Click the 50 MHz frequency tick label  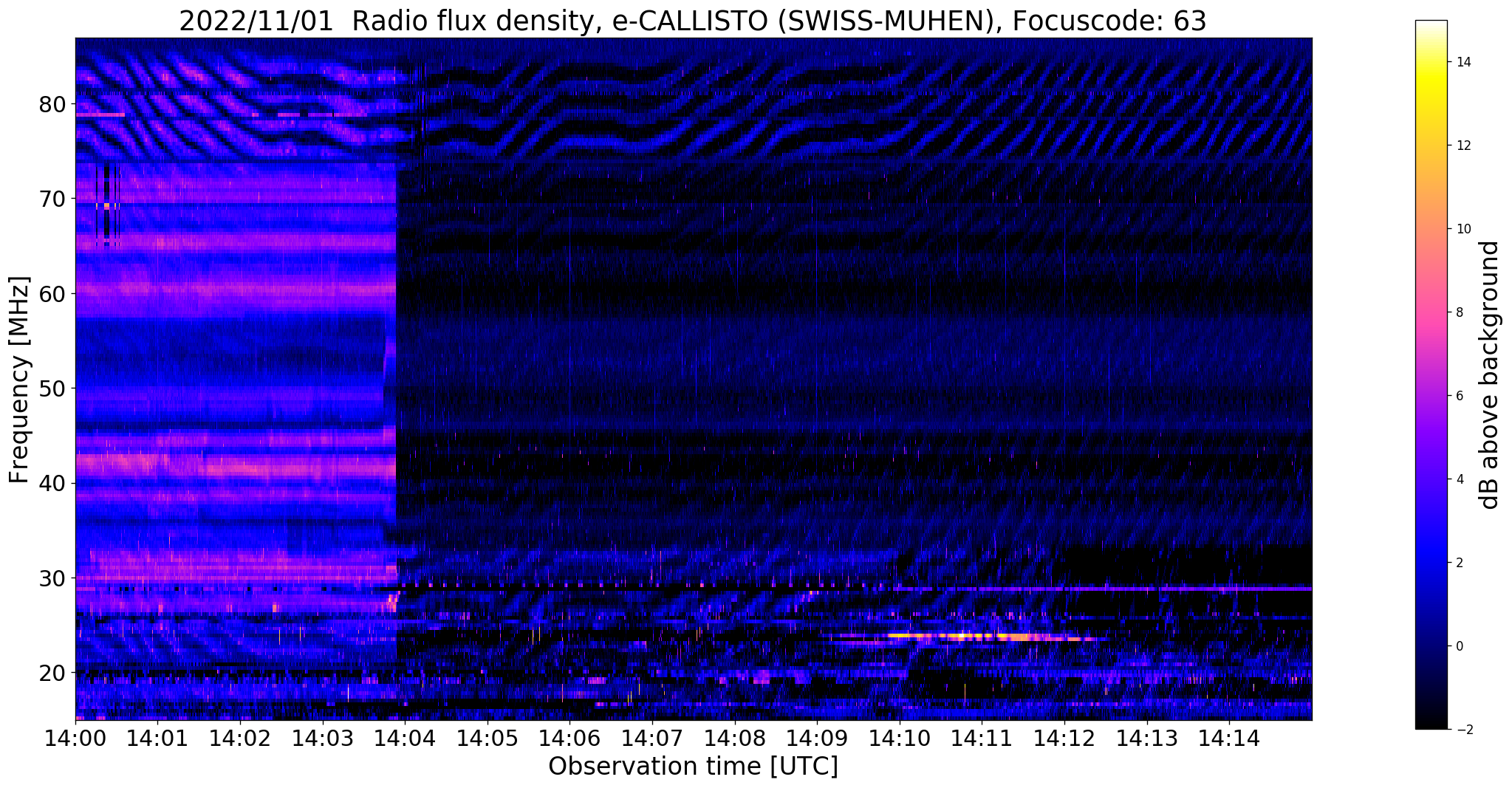[x=52, y=388]
